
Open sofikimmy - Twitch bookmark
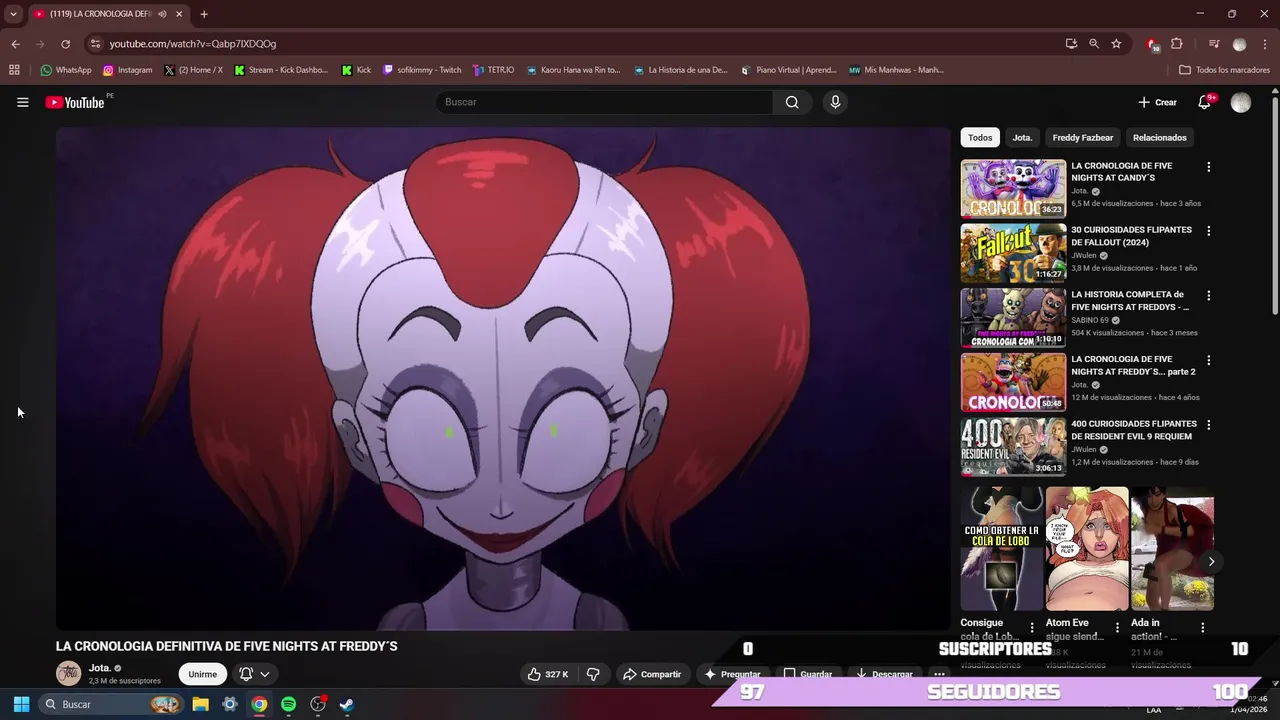point(422,70)
